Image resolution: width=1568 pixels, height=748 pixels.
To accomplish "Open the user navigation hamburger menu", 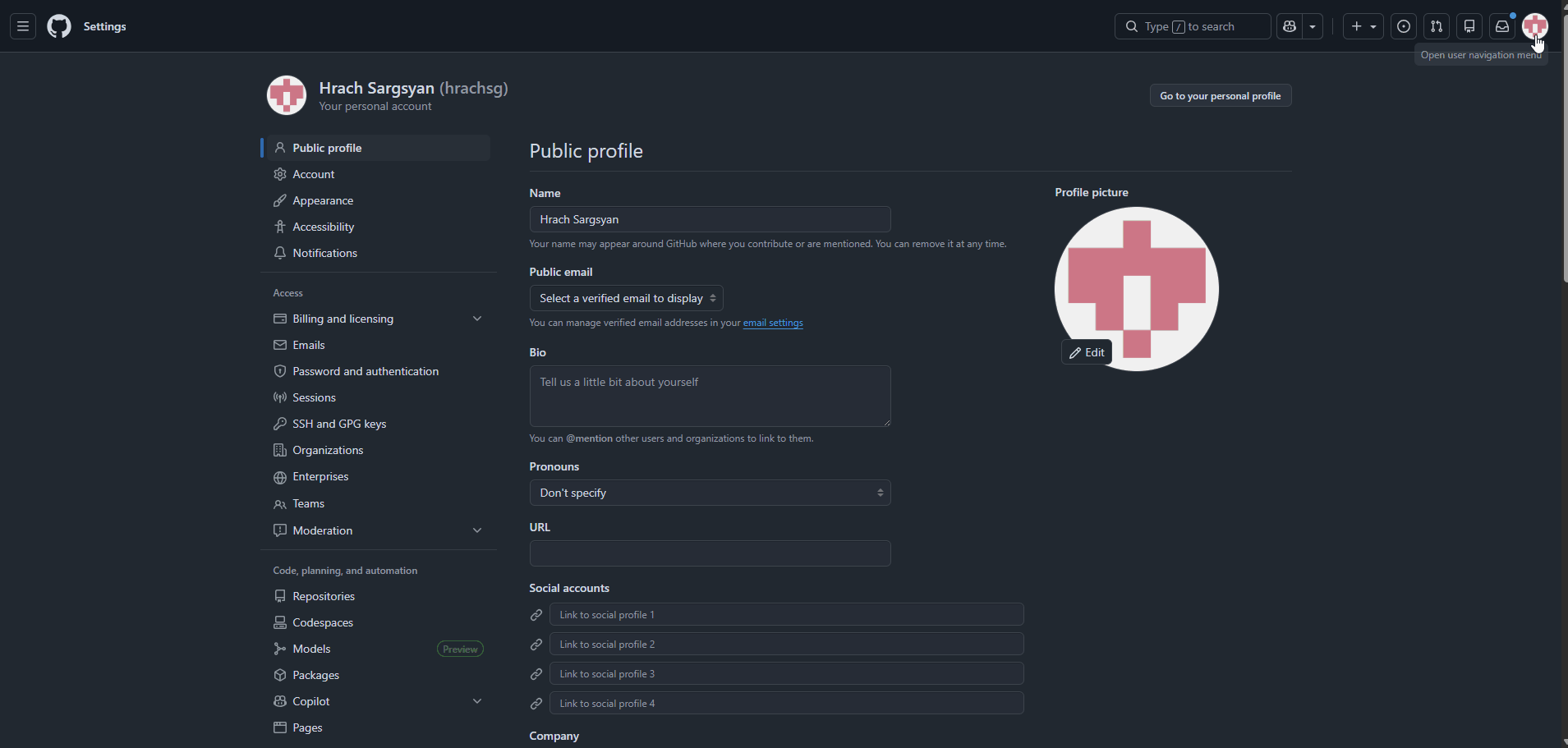I will tap(22, 25).
